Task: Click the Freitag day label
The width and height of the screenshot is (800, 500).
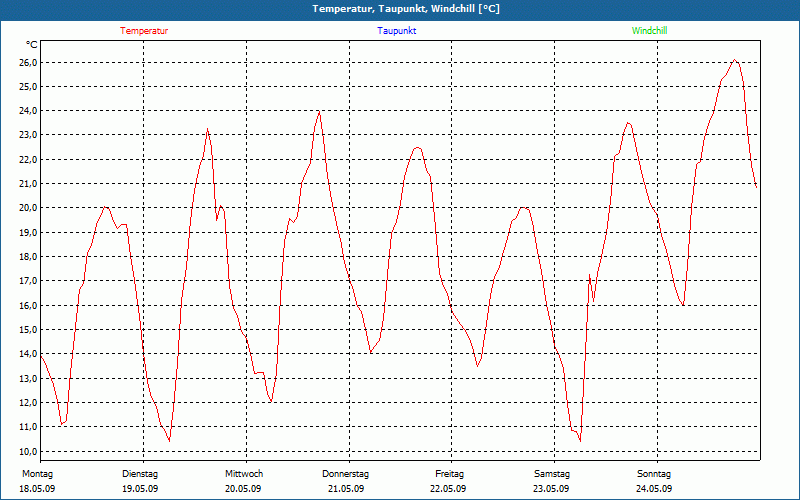Action: (449, 474)
